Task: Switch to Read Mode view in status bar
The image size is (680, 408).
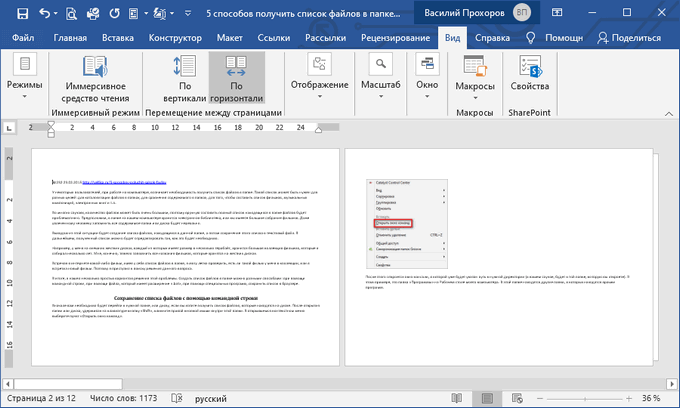Action: pos(457,398)
